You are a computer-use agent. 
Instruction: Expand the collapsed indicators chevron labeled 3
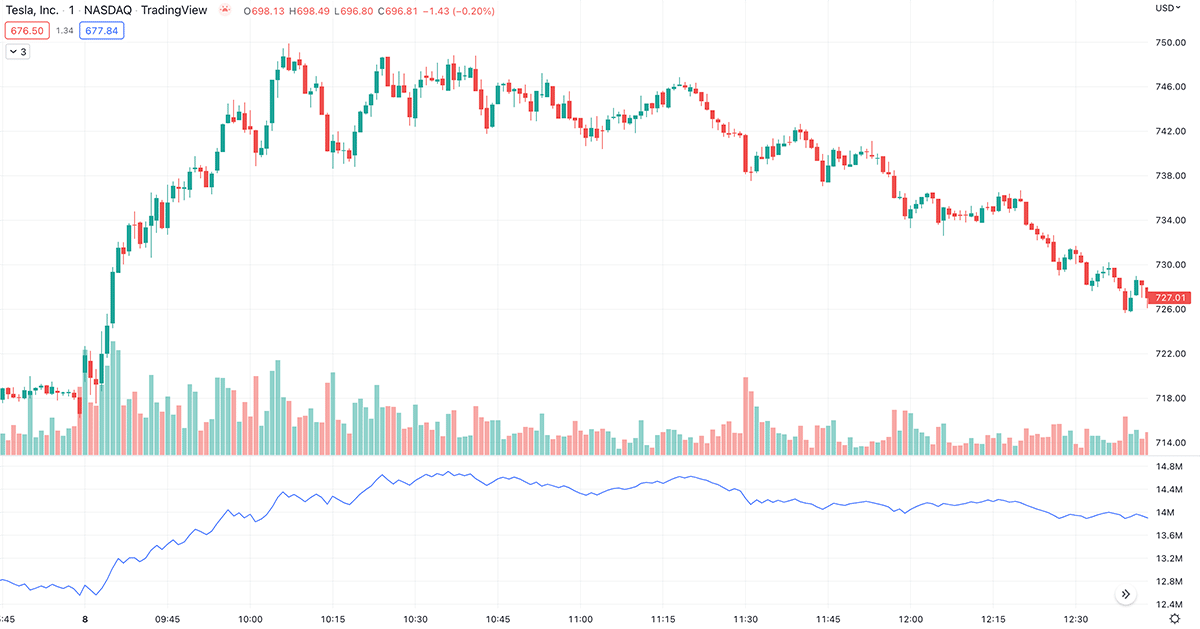pos(18,50)
